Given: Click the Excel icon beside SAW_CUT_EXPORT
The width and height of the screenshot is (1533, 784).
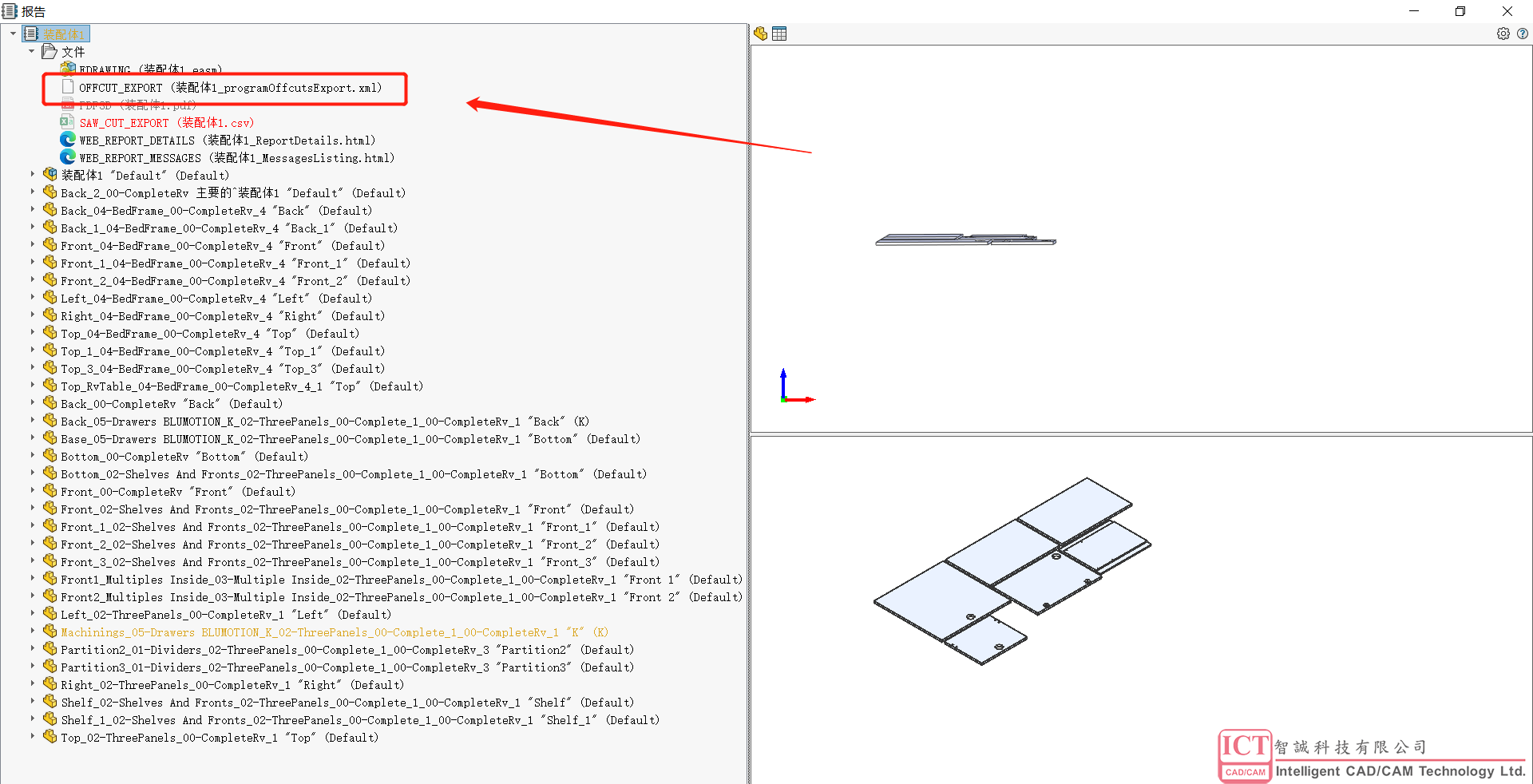Looking at the screenshot, I should pos(68,122).
